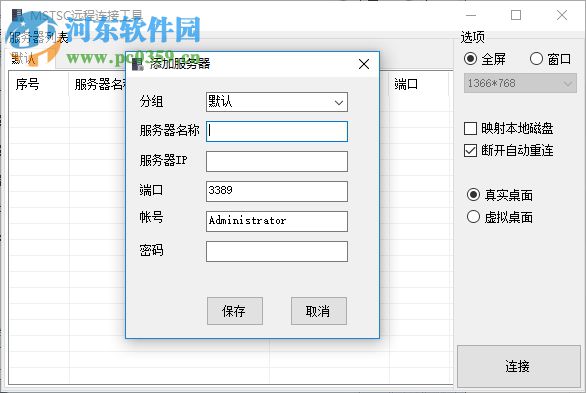Cancel with the 取消 button
The height and width of the screenshot is (393, 586).
coord(319,311)
